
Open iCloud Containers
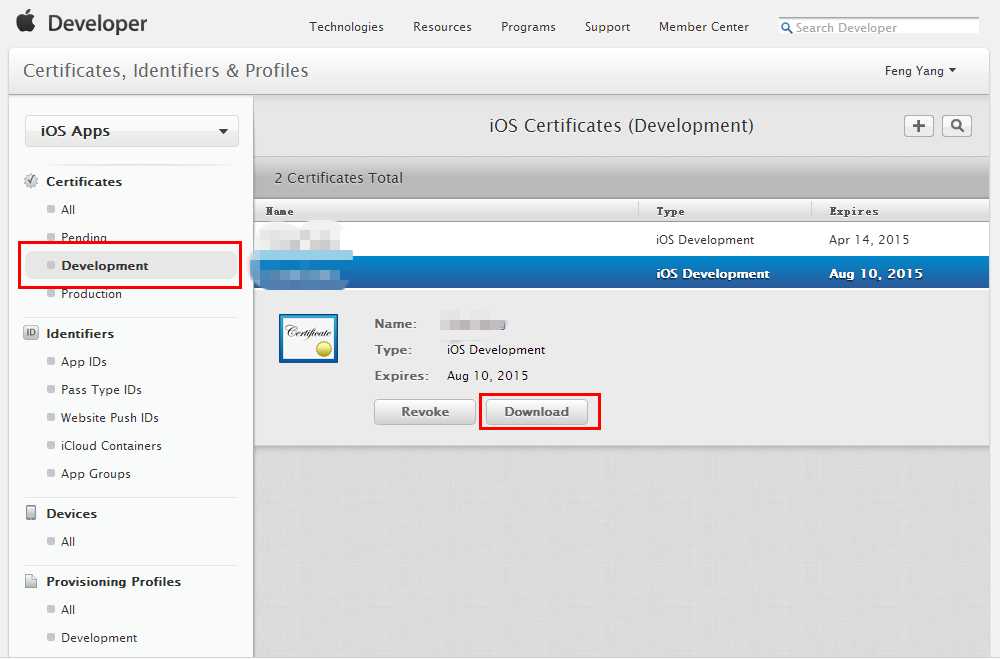click(x=111, y=446)
